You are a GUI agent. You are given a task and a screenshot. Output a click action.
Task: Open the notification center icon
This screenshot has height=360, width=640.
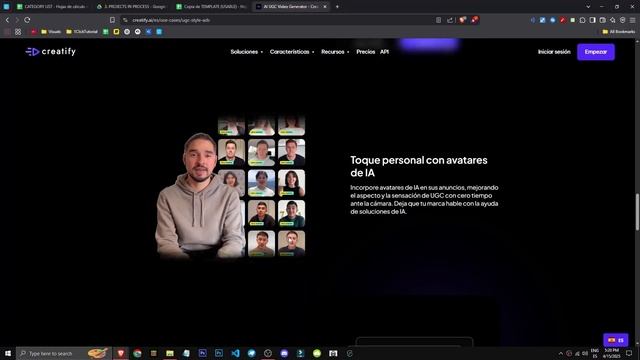pyautogui.click(x=629, y=353)
